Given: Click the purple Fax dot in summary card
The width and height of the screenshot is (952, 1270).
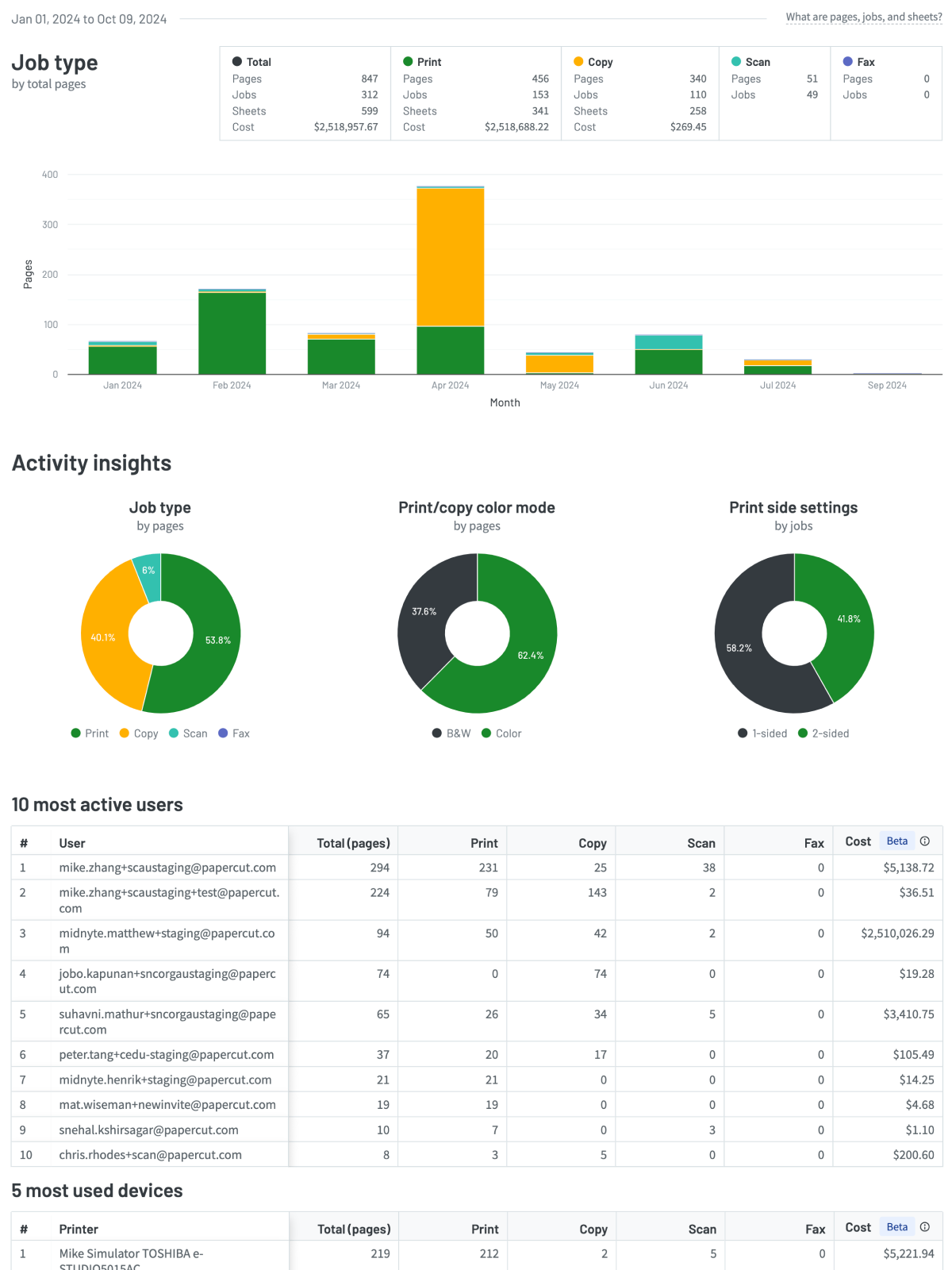Looking at the screenshot, I should coord(847,62).
